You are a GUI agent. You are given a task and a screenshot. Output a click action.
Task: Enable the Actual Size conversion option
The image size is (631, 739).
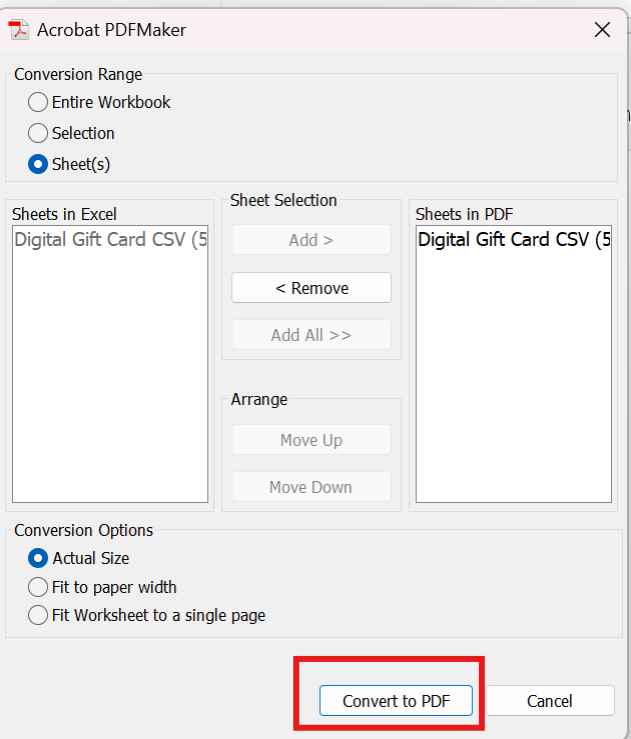(x=38, y=558)
